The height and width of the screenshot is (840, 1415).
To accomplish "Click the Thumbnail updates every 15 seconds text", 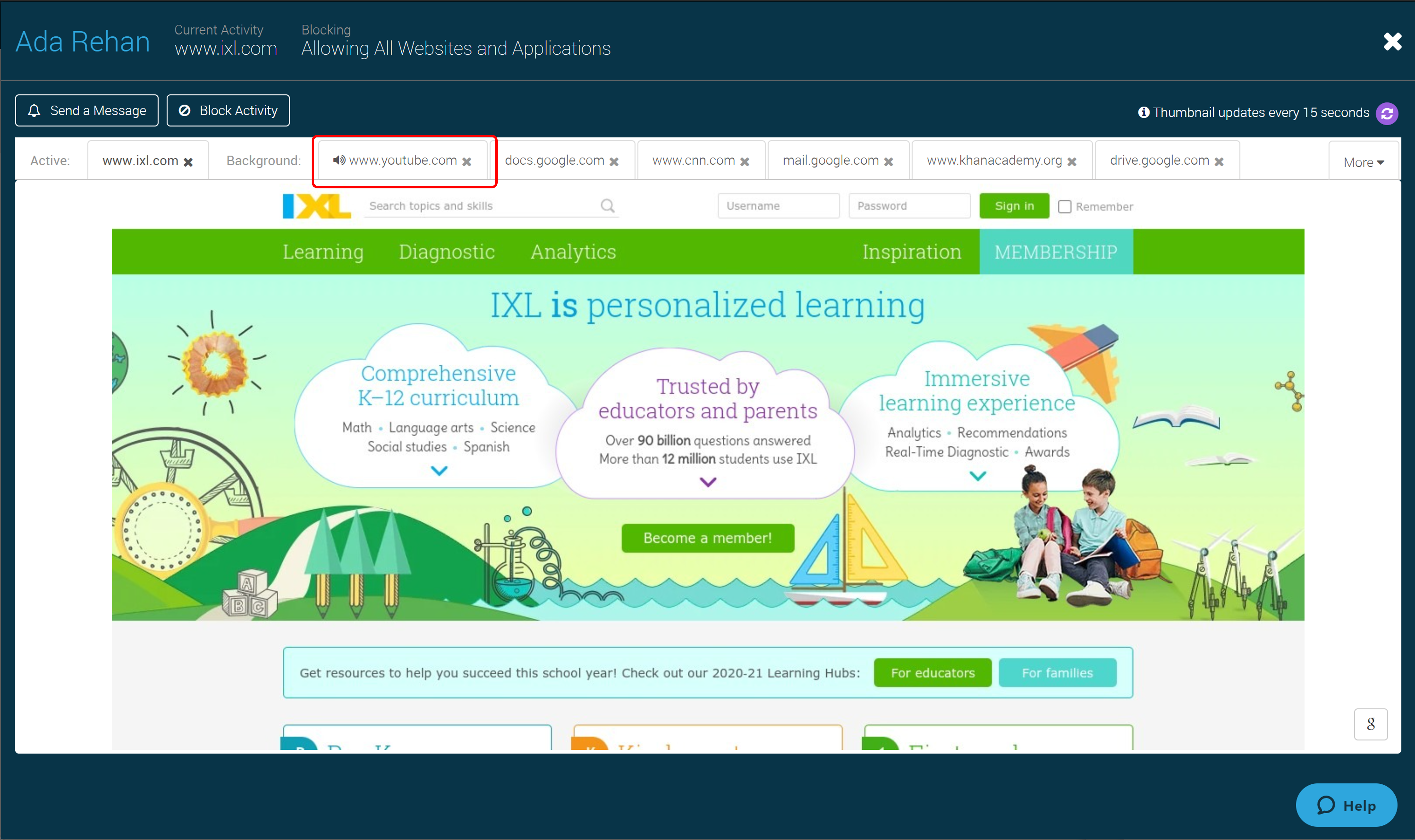I will click(x=1261, y=113).
